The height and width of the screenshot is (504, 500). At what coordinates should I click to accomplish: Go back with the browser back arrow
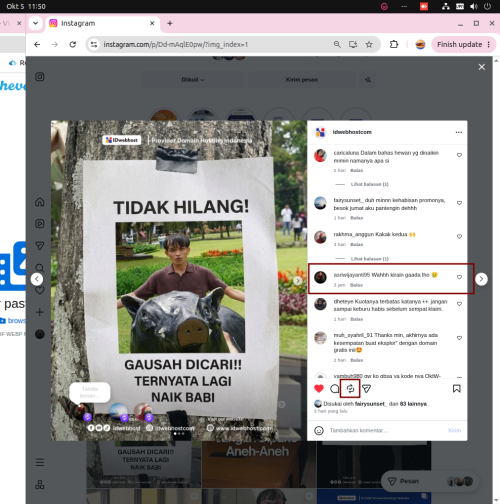(x=37, y=44)
